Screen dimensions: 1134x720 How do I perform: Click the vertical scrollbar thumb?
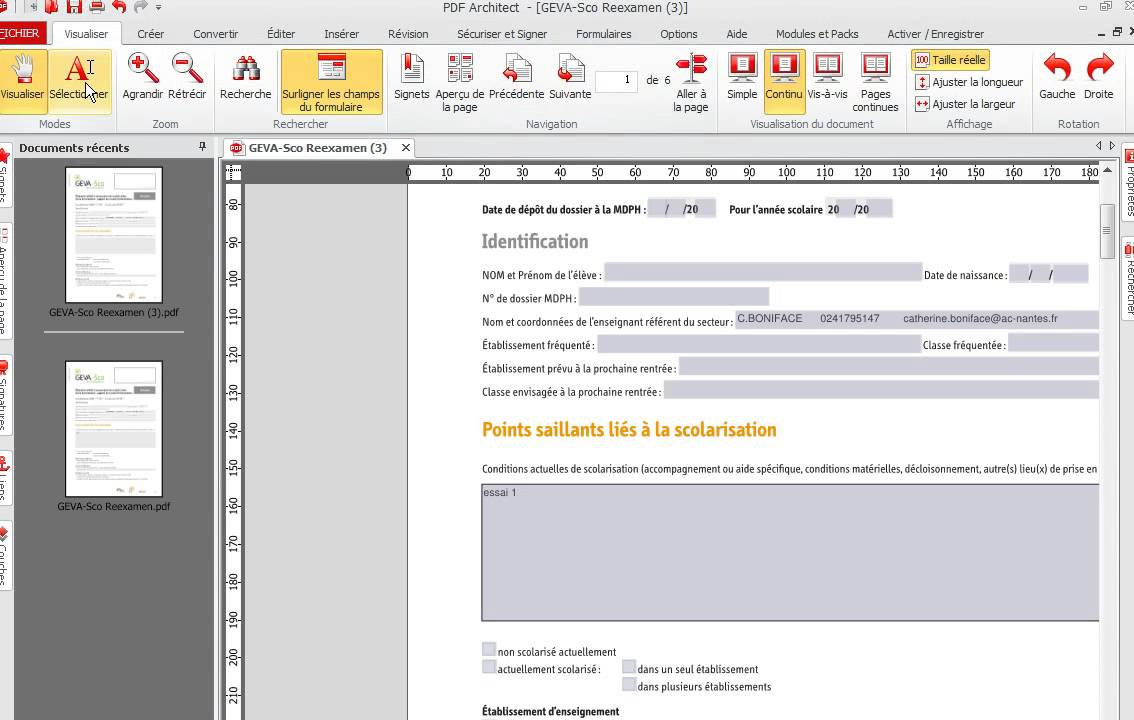tap(1106, 231)
